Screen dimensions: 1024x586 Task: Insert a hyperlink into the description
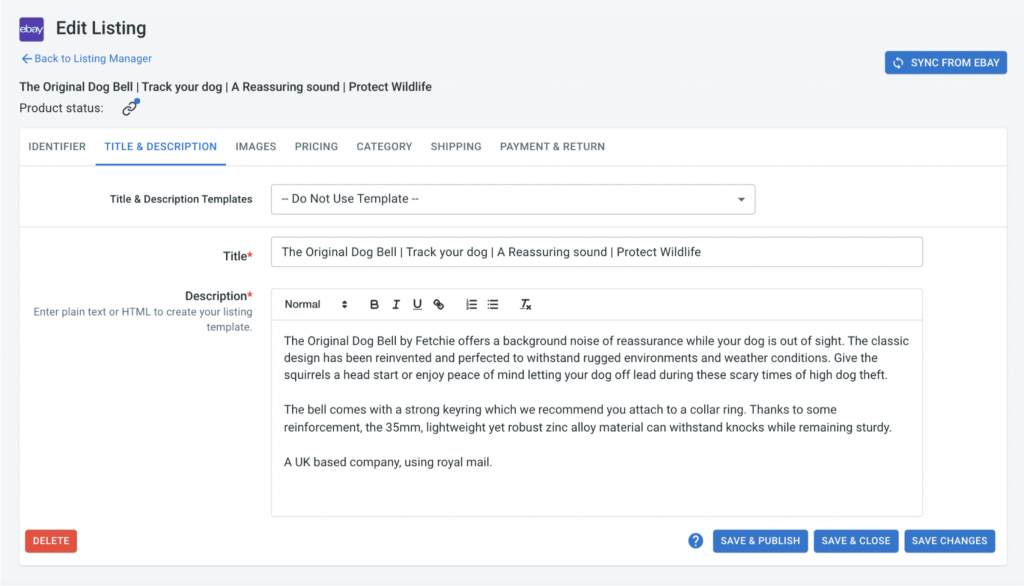pos(439,304)
